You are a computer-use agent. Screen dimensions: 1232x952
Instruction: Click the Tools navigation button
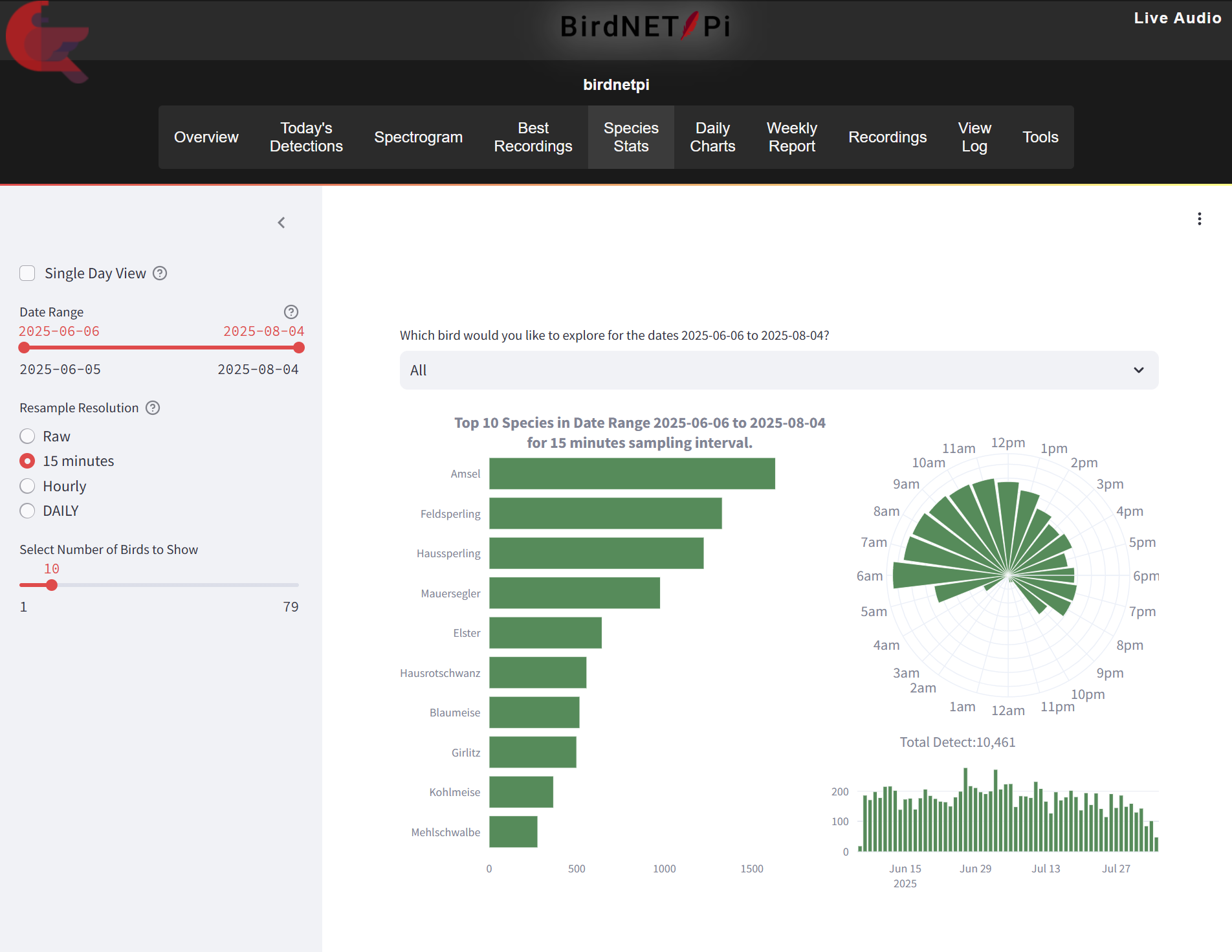pyautogui.click(x=1040, y=137)
